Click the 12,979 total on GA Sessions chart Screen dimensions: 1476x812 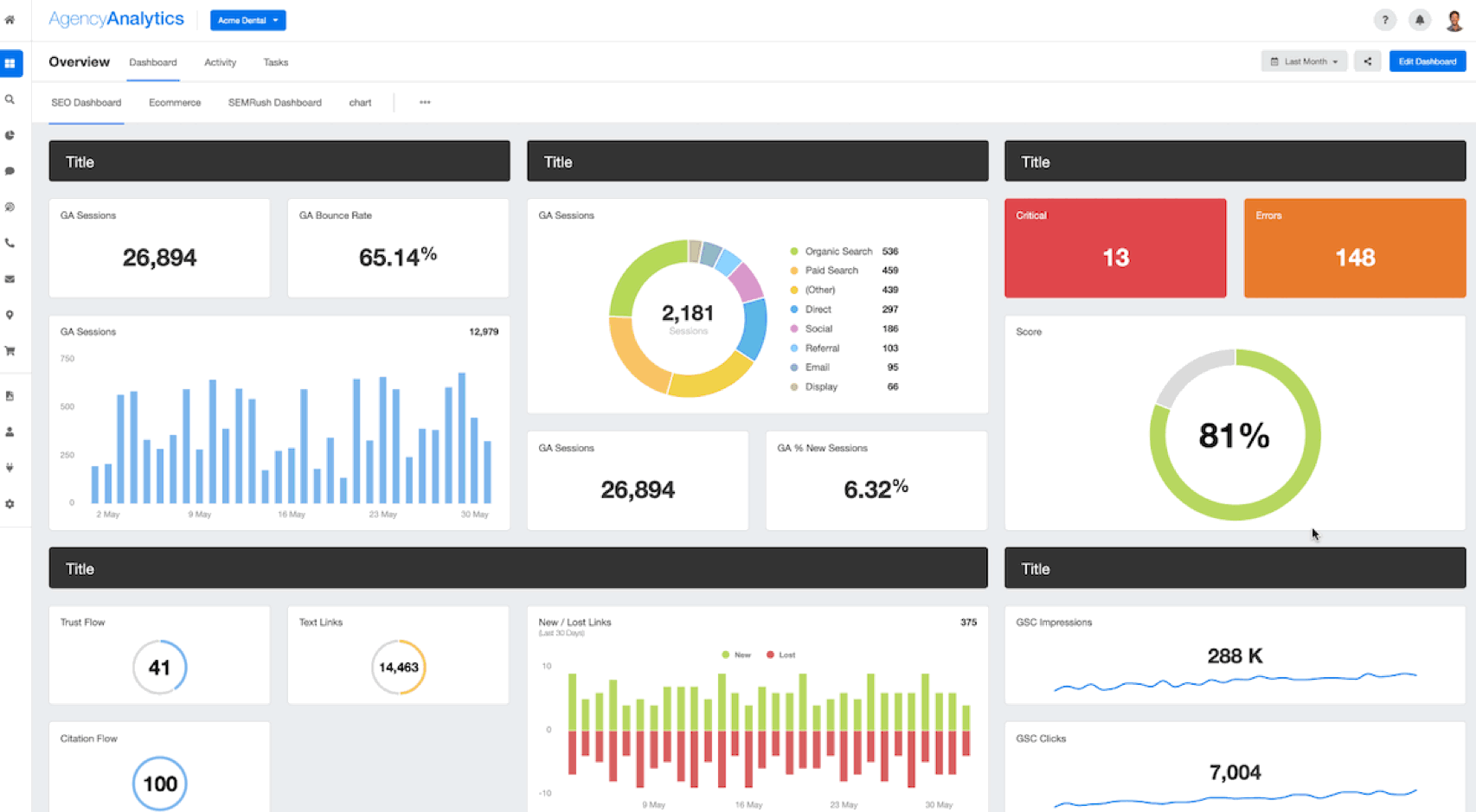click(x=484, y=331)
